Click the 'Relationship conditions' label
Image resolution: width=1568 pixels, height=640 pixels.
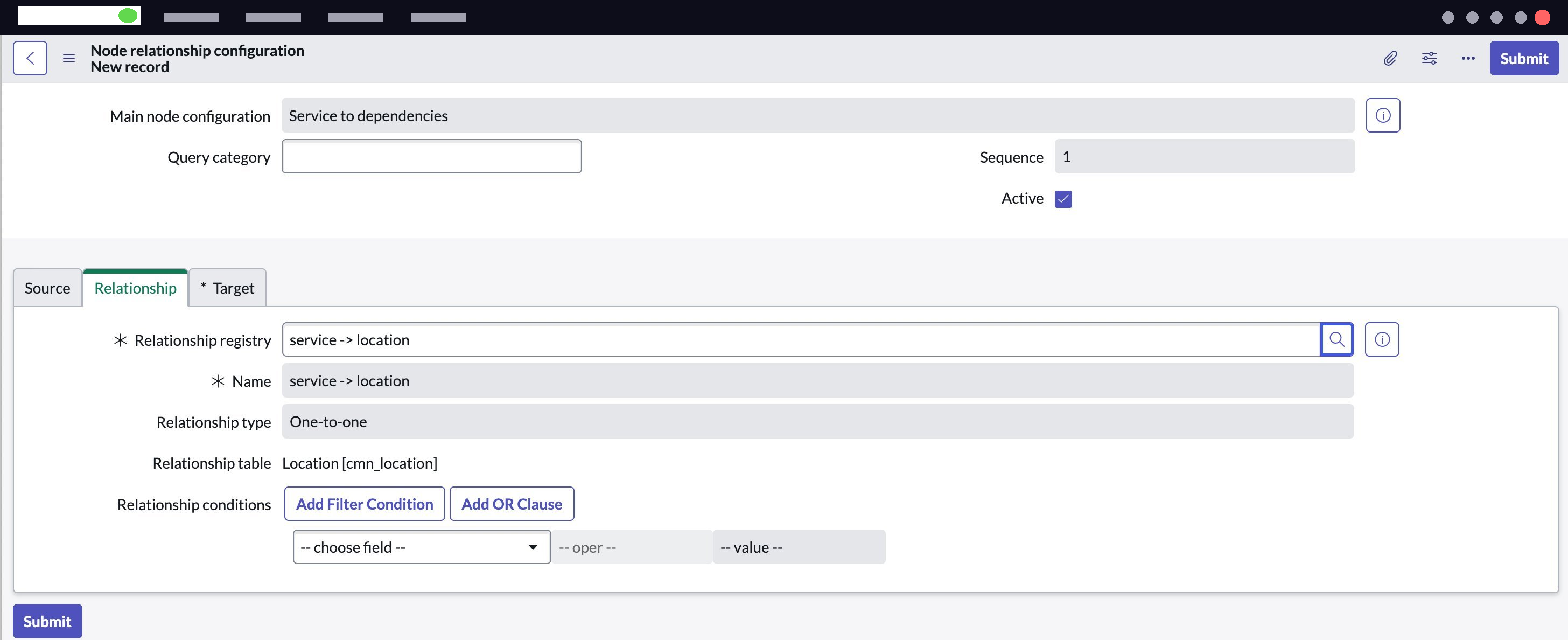click(194, 505)
